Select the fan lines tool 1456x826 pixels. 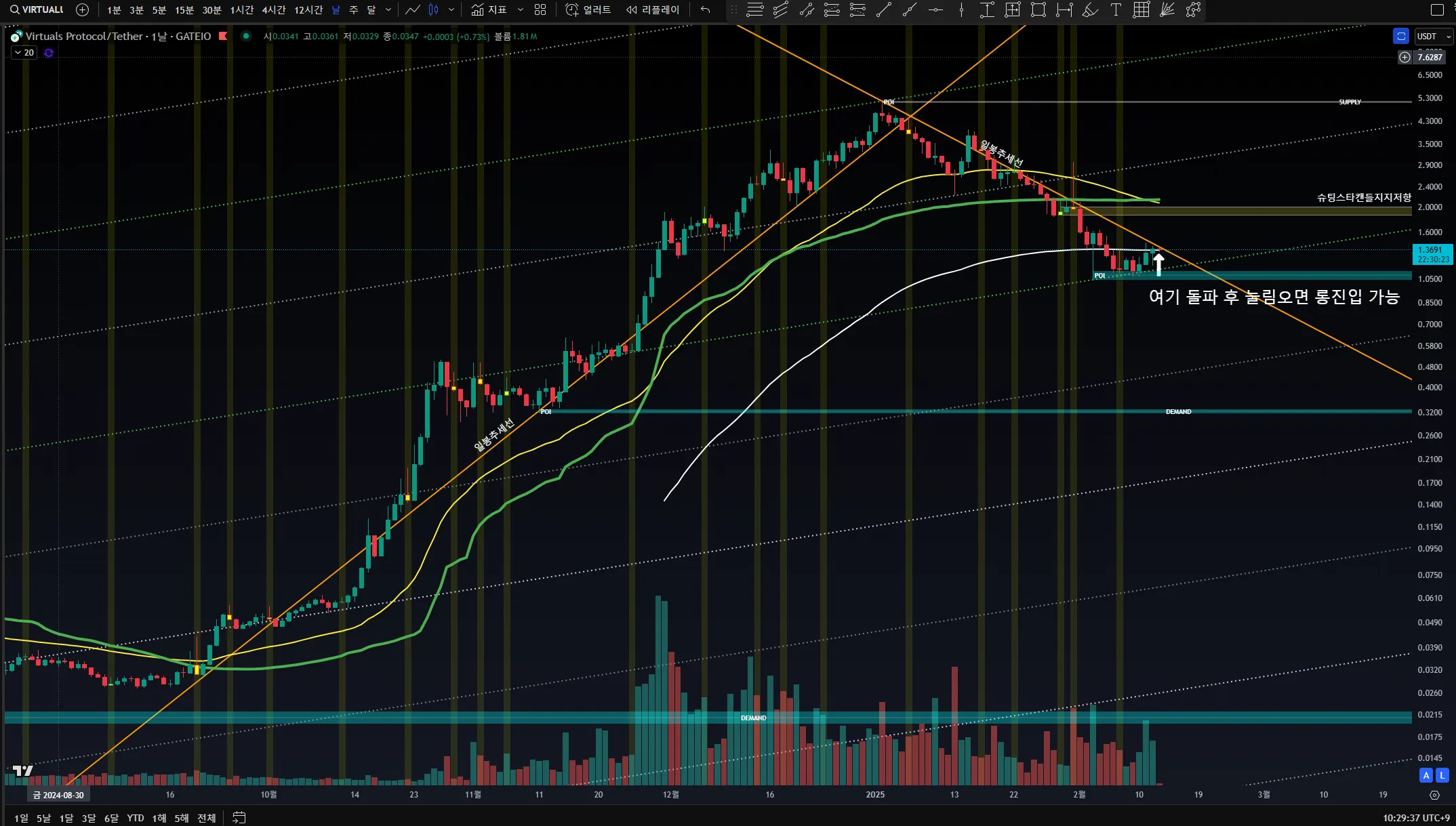(1167, 9)
